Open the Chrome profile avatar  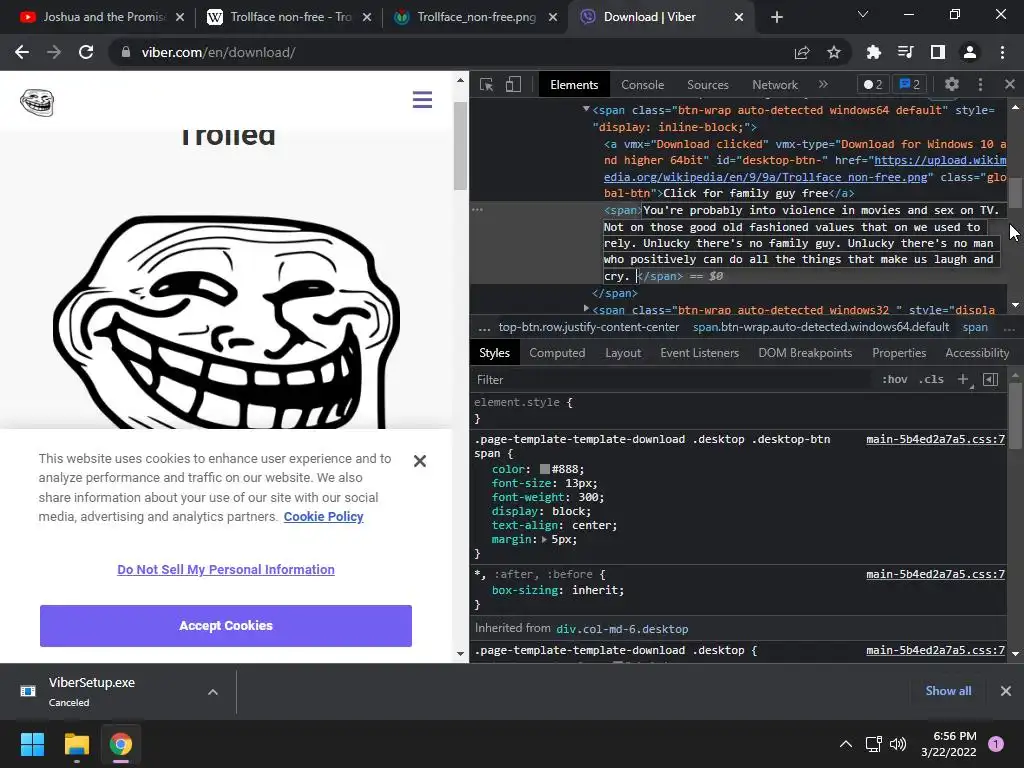(970, 52)
